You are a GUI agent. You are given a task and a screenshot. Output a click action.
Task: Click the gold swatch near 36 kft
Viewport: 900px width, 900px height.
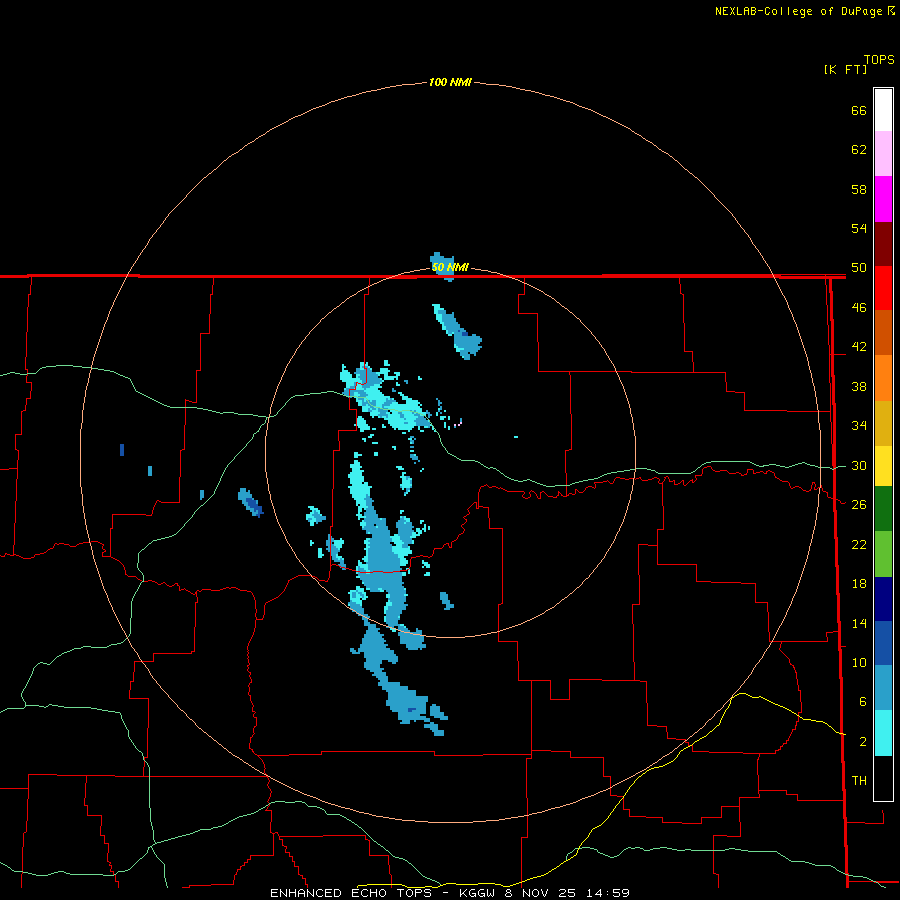883,423
